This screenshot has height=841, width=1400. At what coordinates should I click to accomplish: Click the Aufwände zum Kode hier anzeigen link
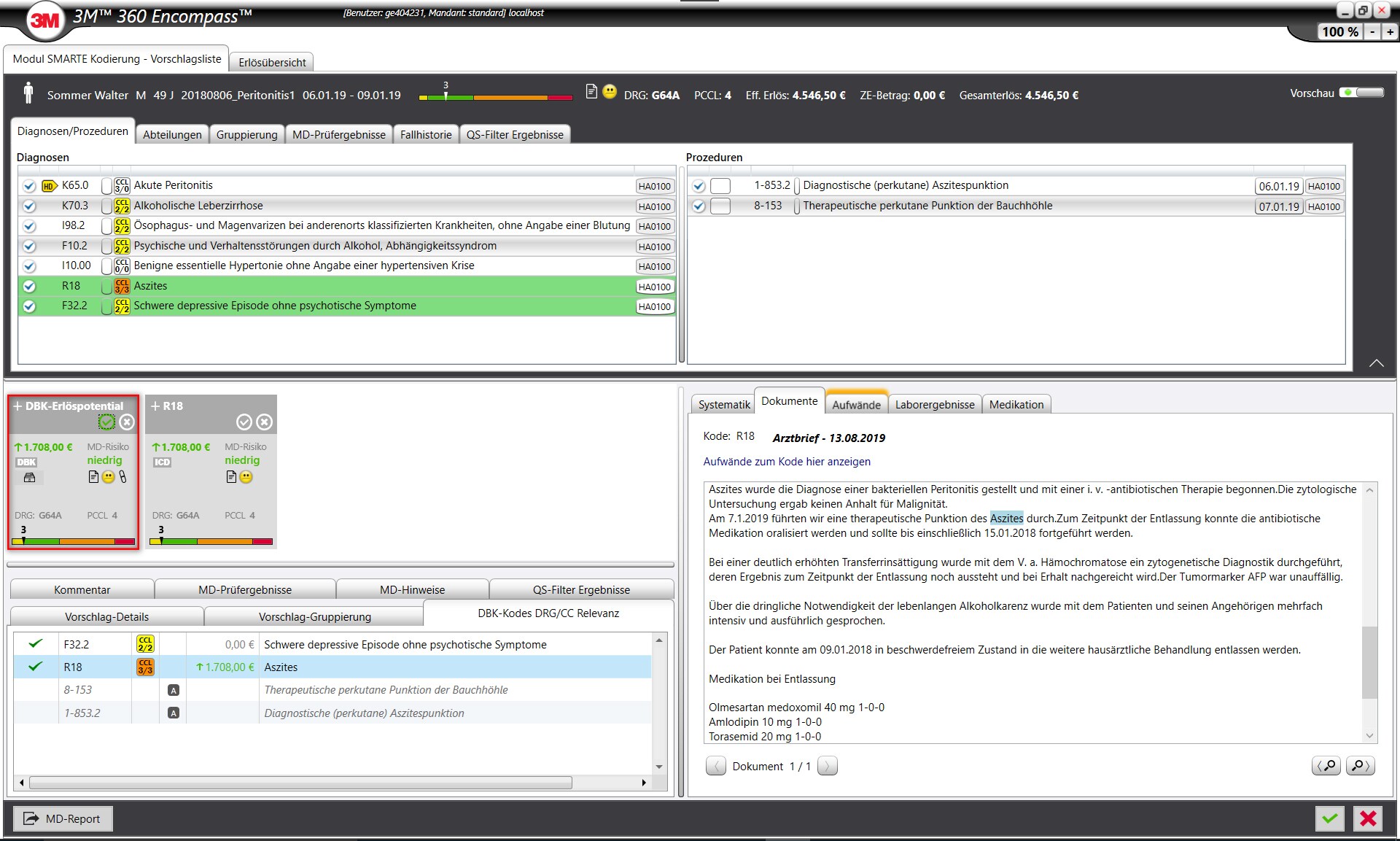[787, 462]
